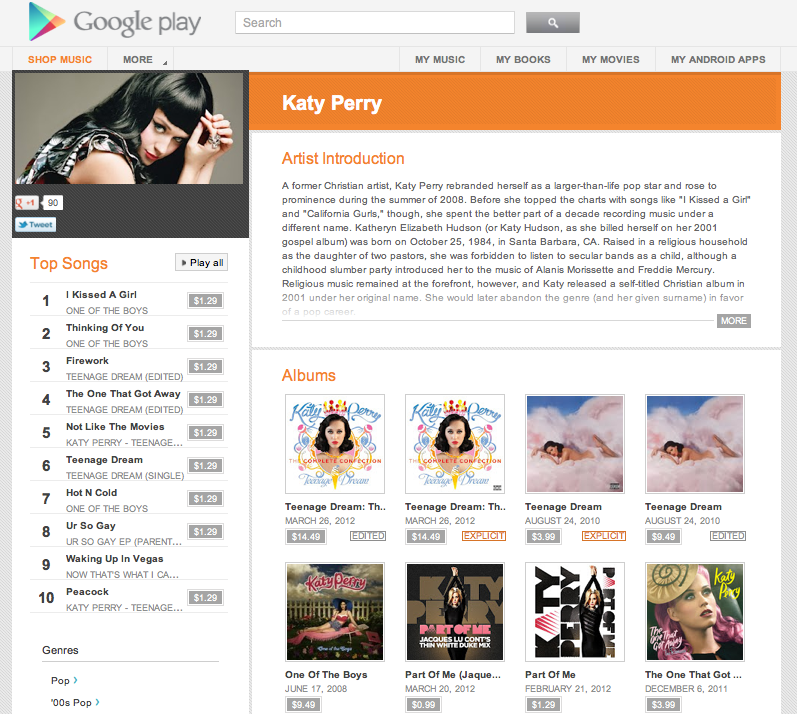Buy Firework song price button
Viewport: 797px width, 714px height.
point(205,367)
